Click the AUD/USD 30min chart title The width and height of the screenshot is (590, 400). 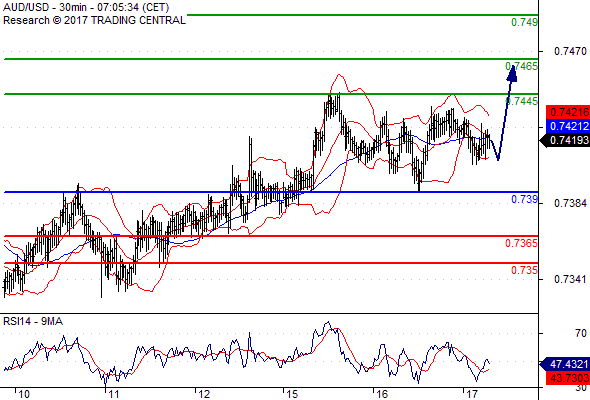coord(86,8)
